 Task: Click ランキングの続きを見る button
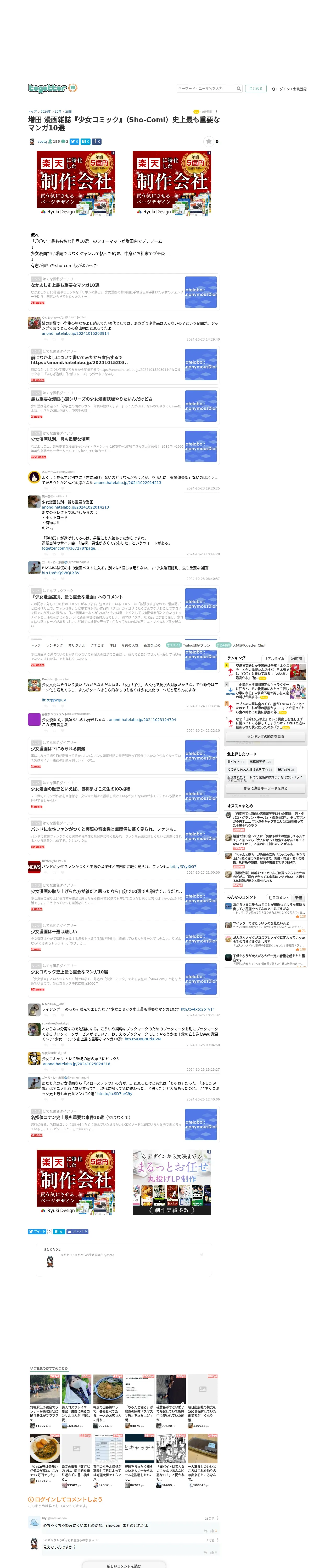tap(265, 736)
